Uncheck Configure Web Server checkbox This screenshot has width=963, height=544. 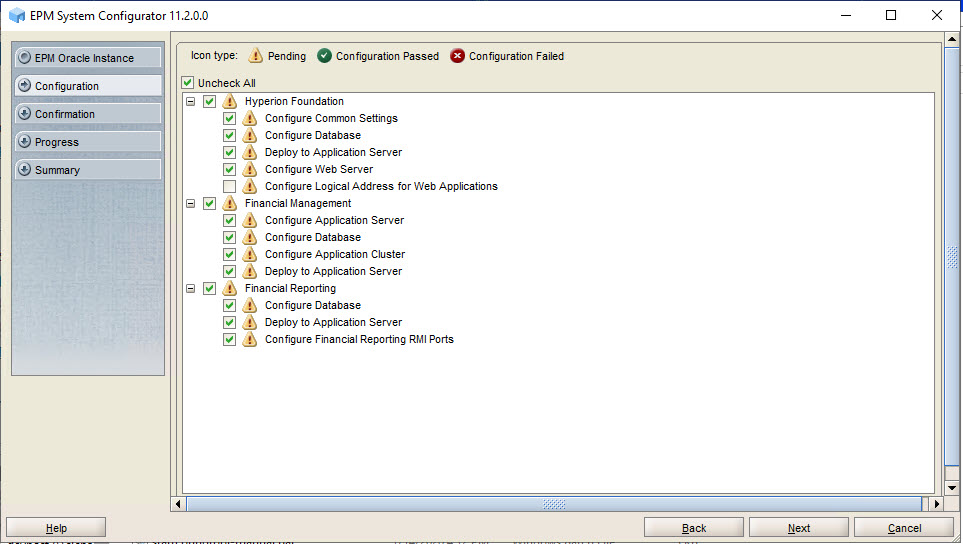(230, 169)
